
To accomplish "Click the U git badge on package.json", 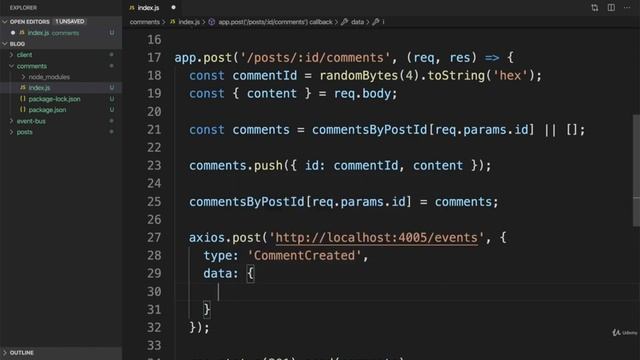I will point(111,110).
